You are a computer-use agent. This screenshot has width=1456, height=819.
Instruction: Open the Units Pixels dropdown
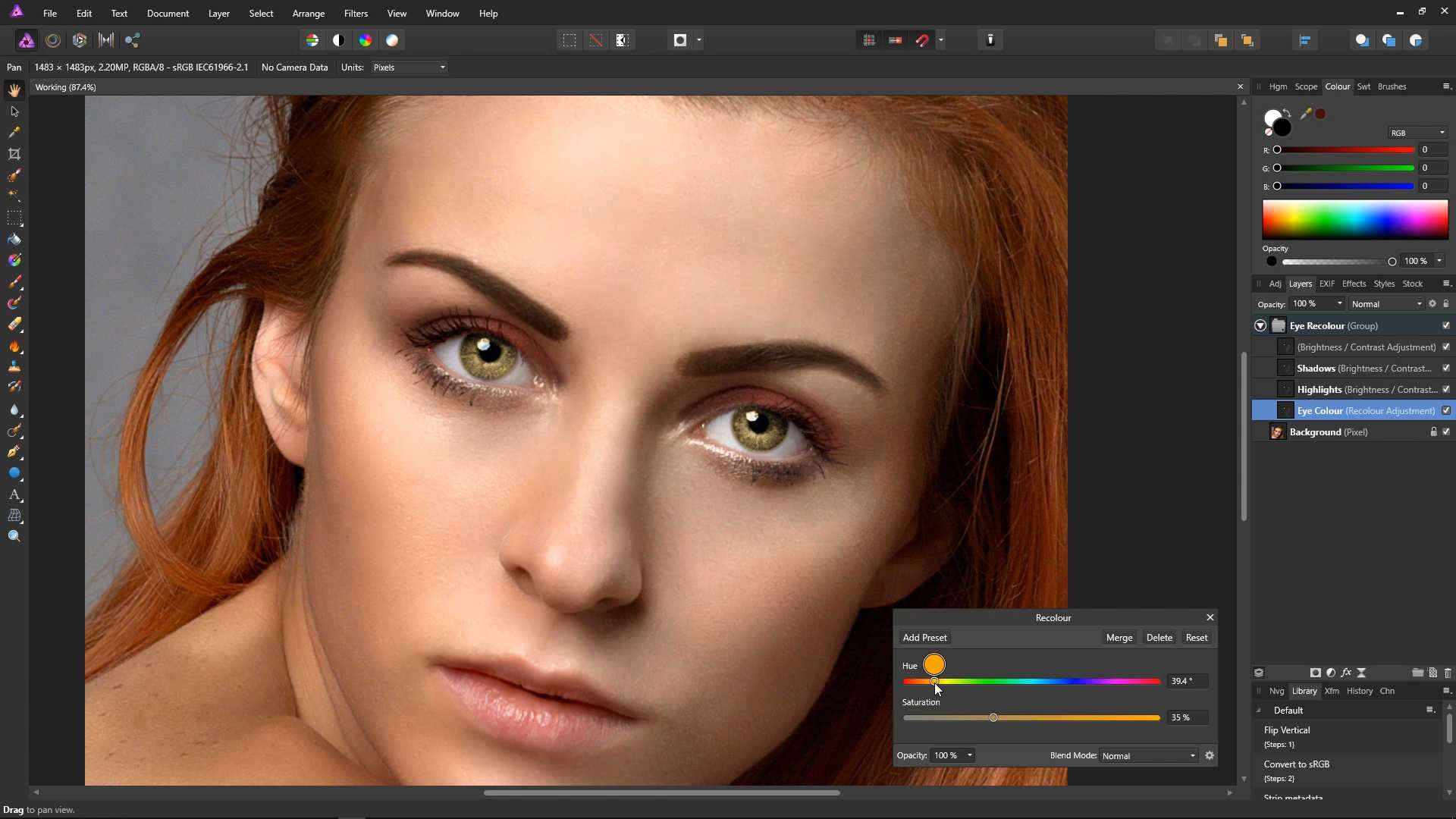[x=409, y=67]
